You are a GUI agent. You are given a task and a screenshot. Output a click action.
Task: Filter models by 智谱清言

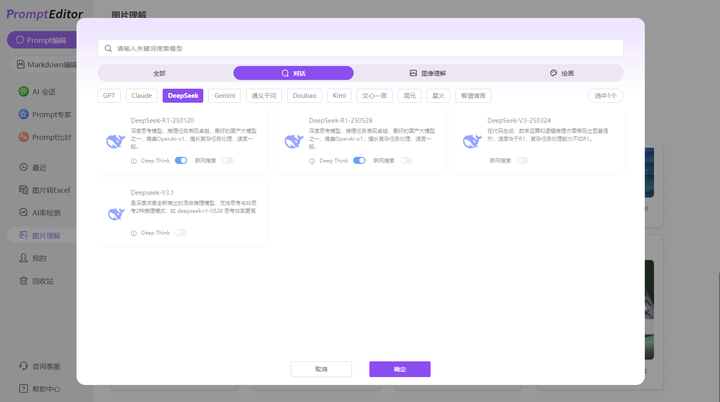[x=473, y=96]
